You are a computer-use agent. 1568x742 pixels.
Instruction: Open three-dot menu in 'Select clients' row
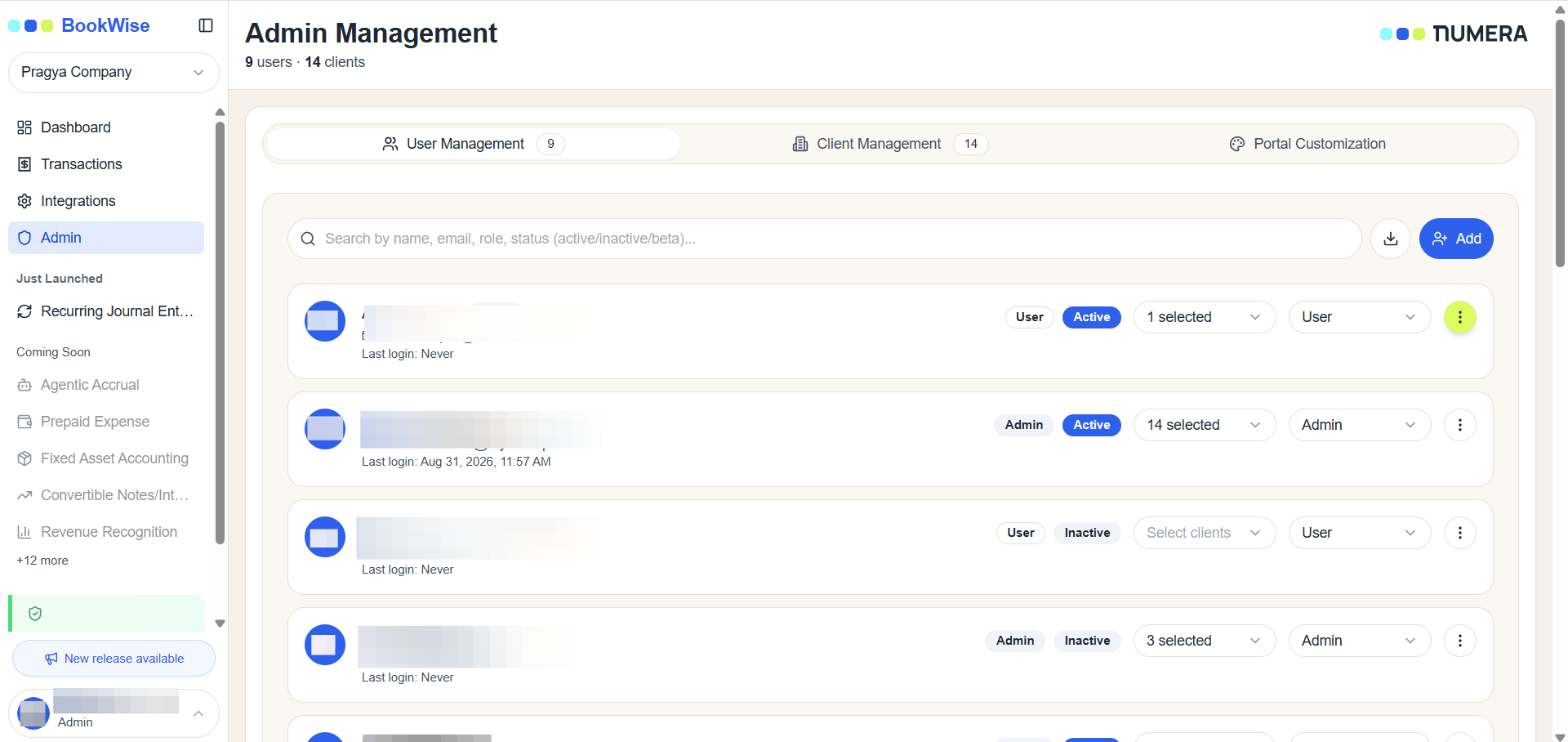click(x=1460, y=533)
